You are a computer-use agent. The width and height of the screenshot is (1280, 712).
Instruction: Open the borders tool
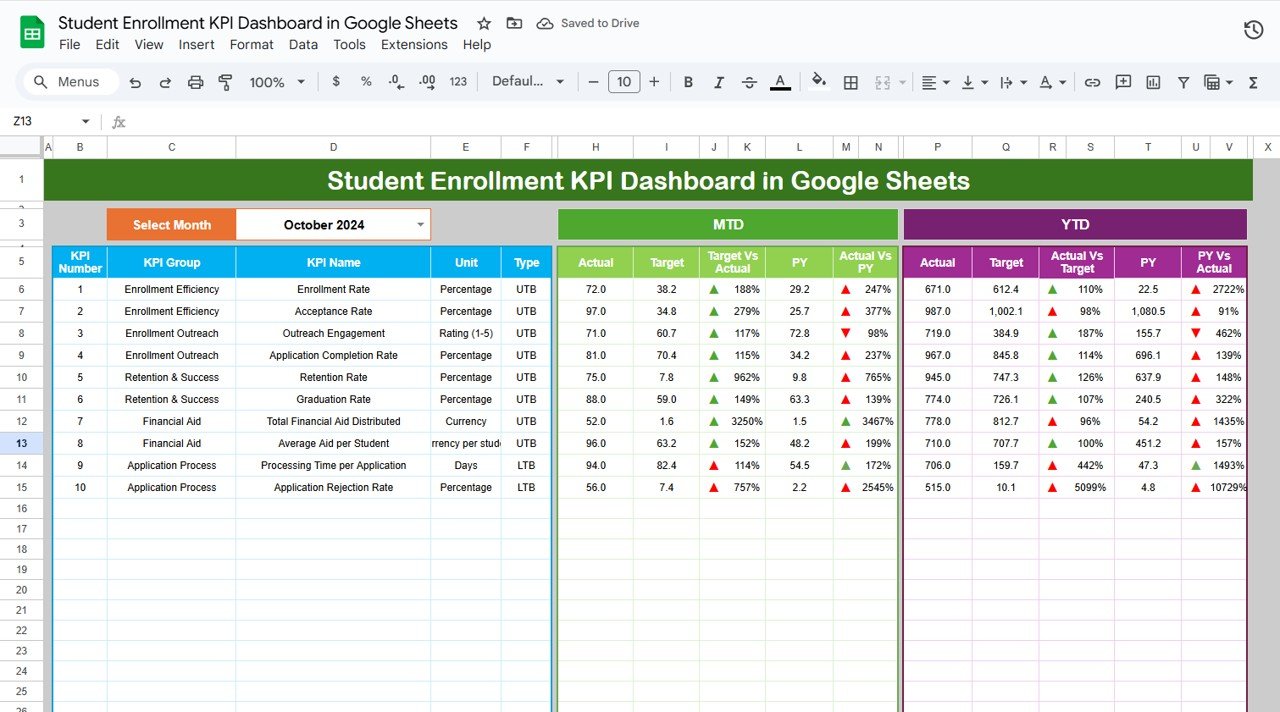point(851,81)
